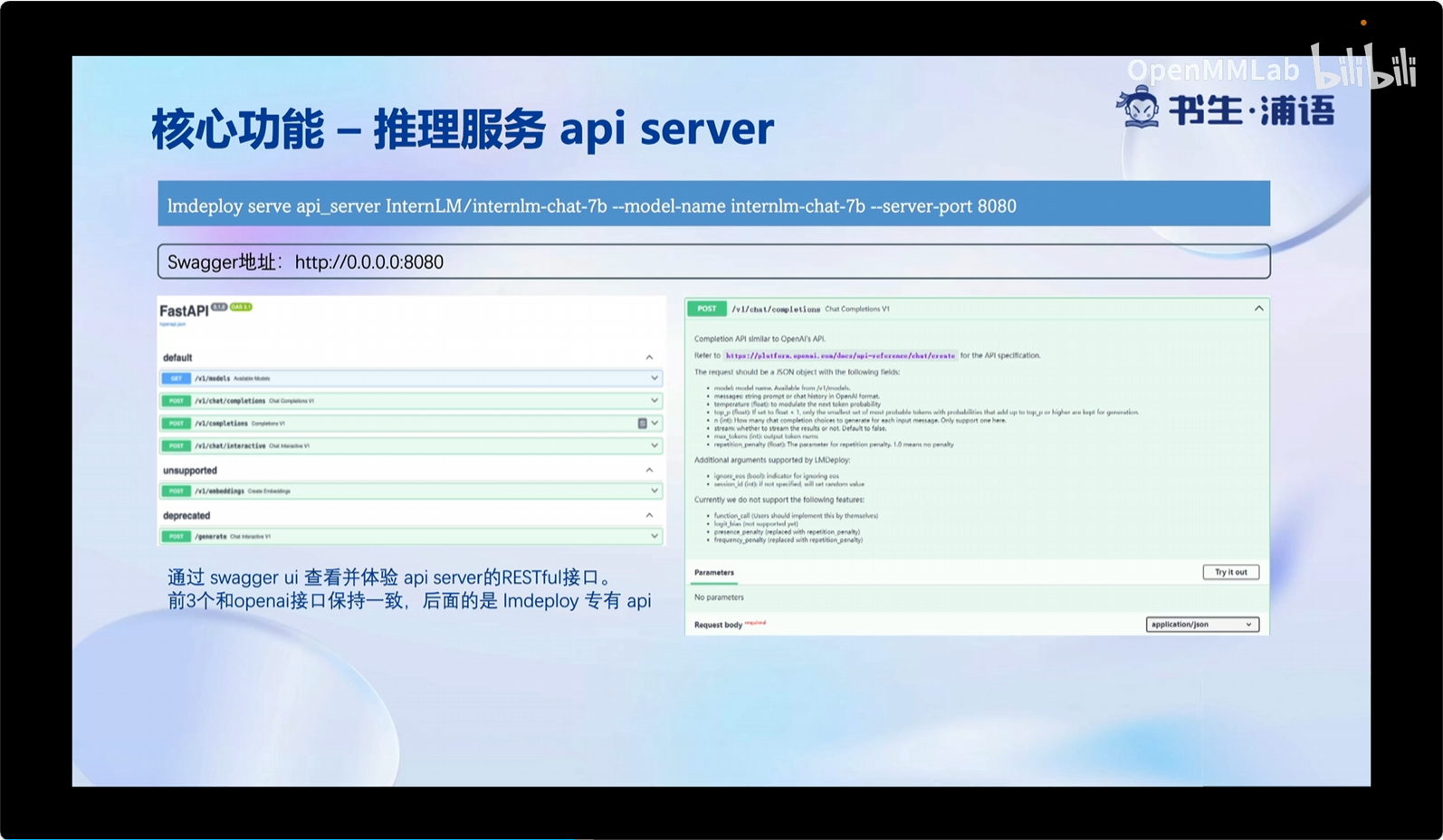
Task: Click the copy icon on /v1/completions row
Action: point(642,424)
